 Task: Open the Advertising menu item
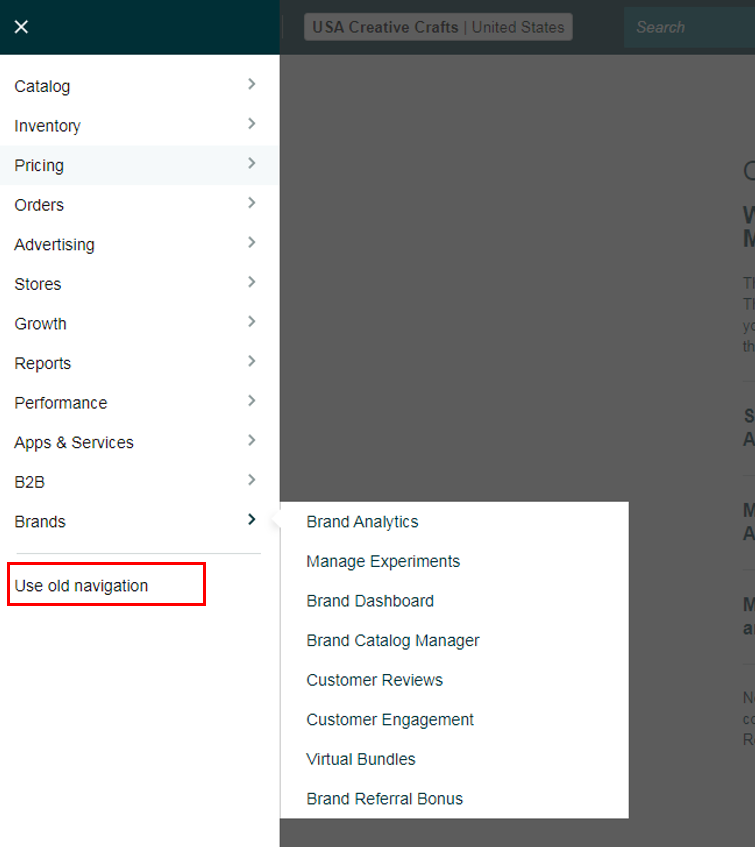point(54,244)
